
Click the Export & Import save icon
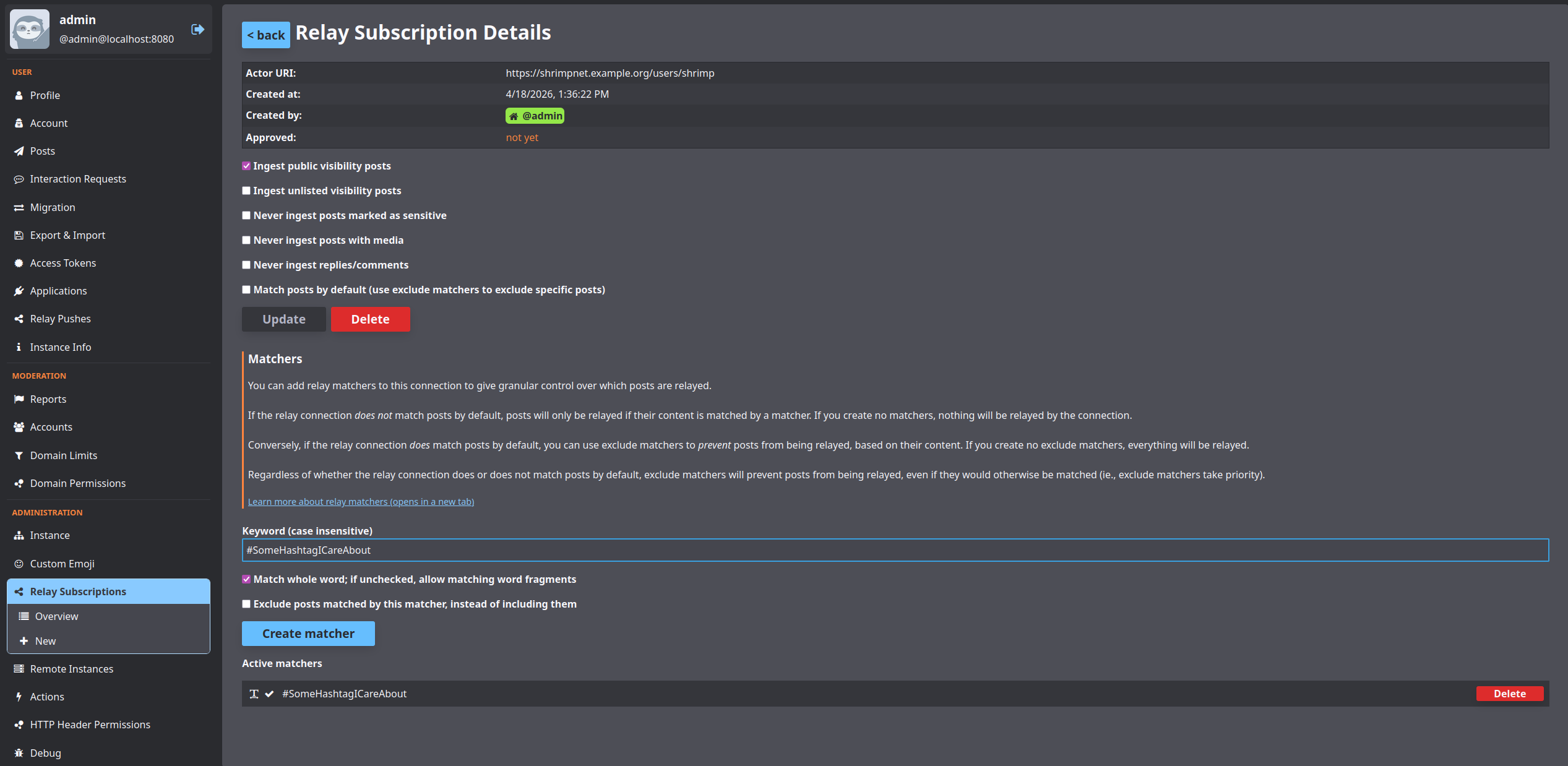pyautogui.click(x=19, y=235)
